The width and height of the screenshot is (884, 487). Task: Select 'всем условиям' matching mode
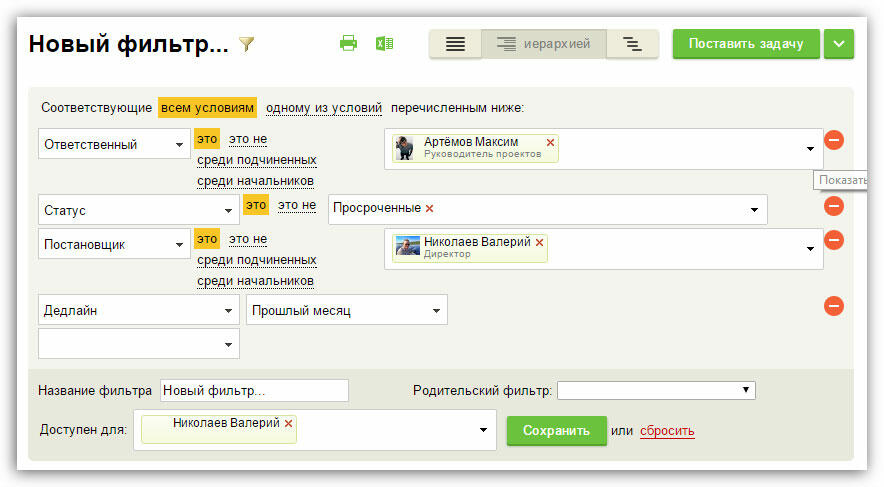click(x=208, y=108)
